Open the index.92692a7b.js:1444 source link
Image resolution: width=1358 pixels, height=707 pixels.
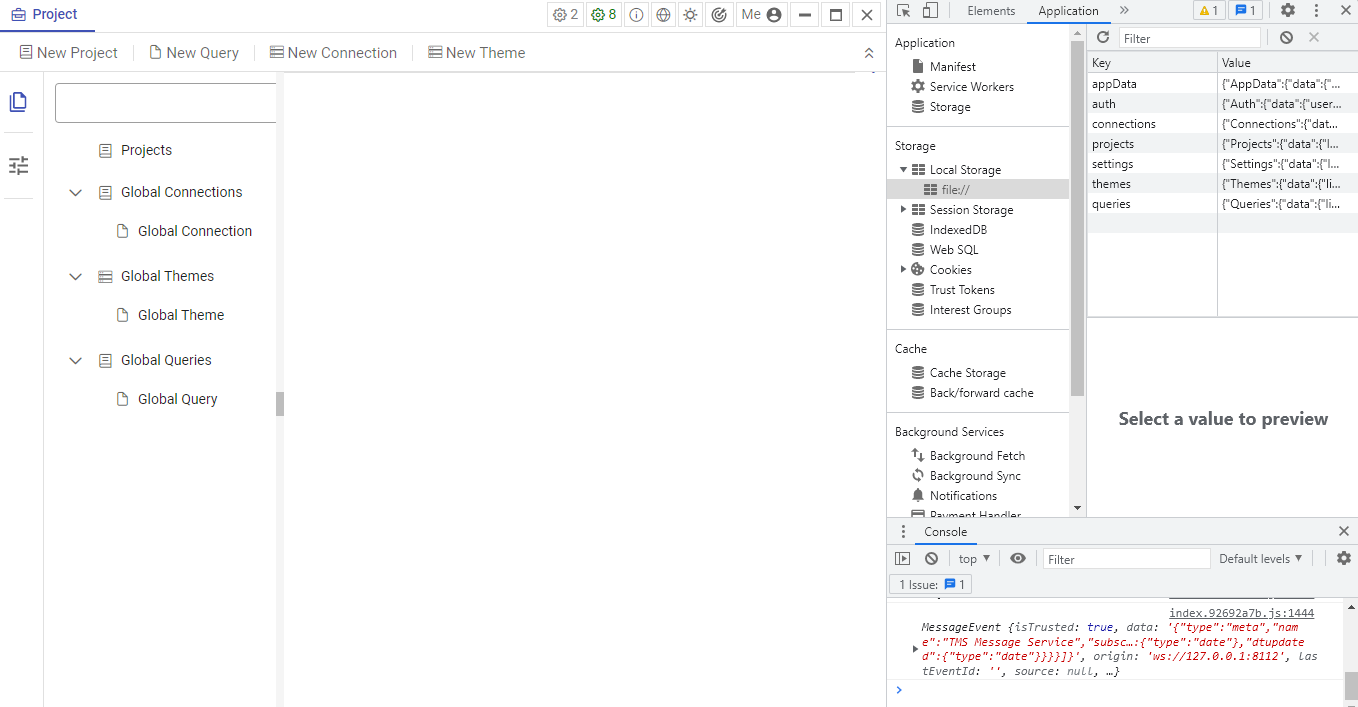coord(1240,612)
